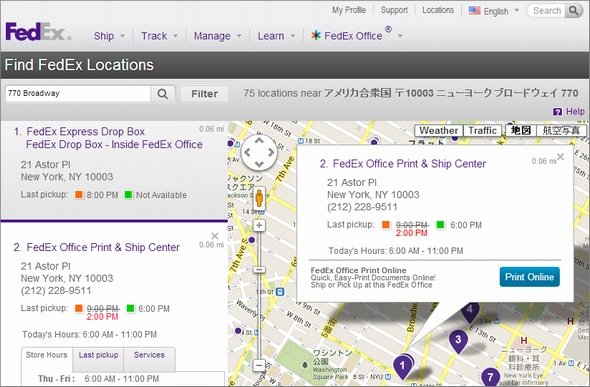This screenshot has height=387, width=590.
Task: Pick up the Street View pegman icon
Action: click(x=259, y=198)
